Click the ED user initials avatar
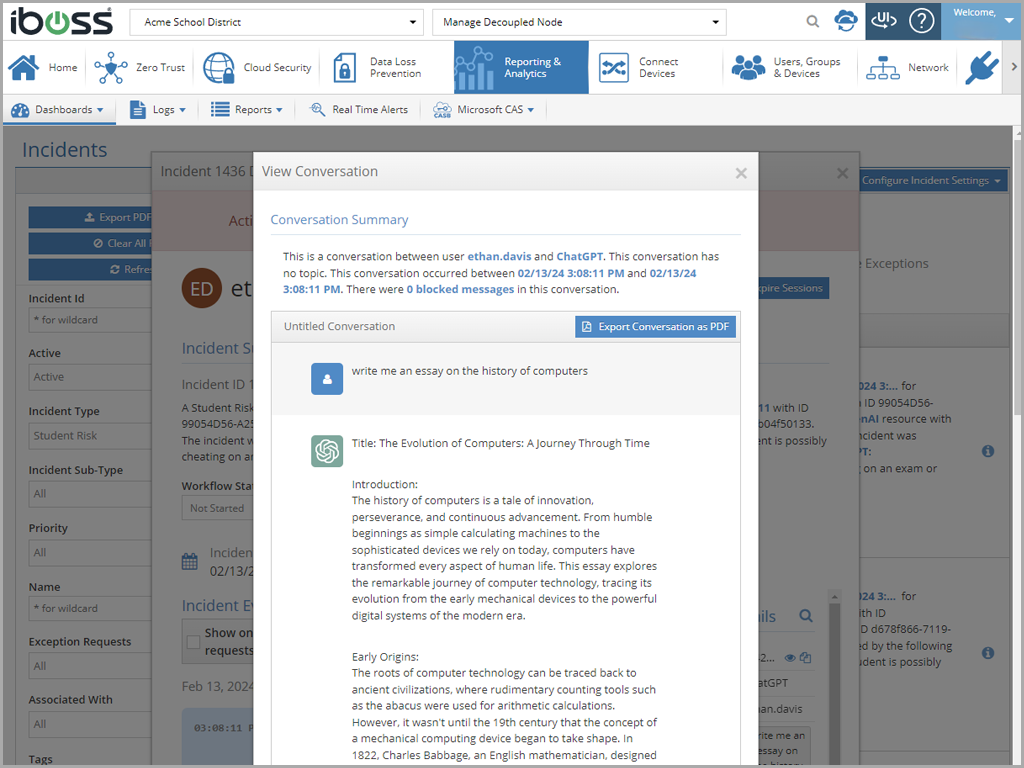Screen dimensions: 1024x768 click(202, 288)
